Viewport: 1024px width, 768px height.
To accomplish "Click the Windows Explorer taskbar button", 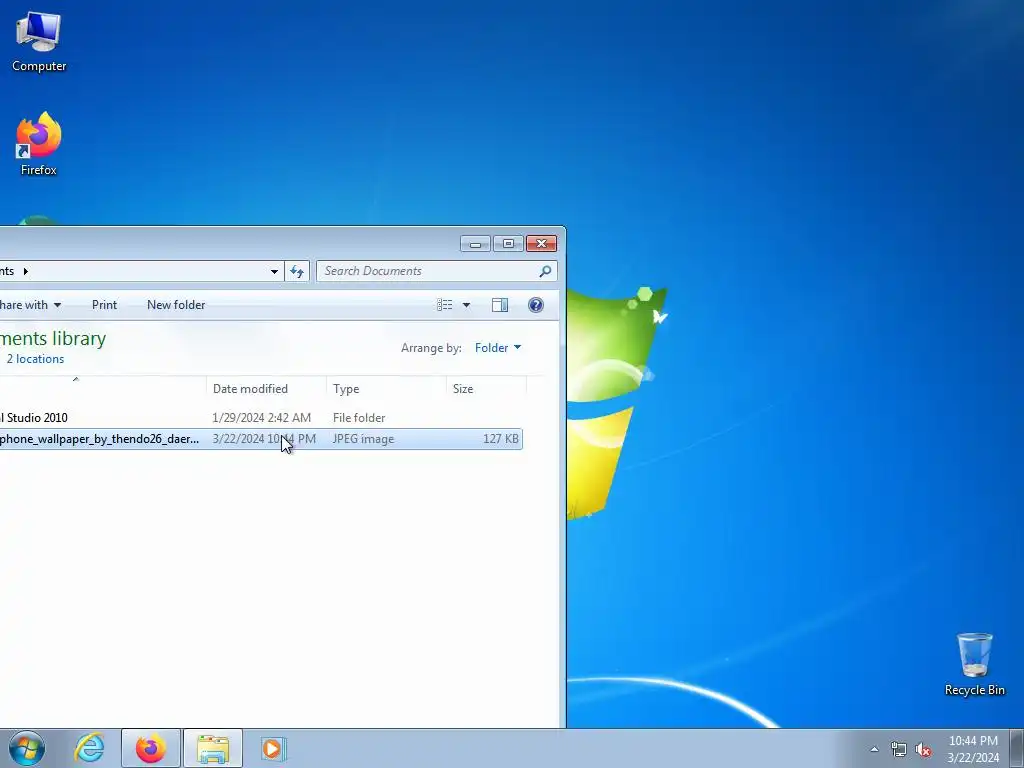I will tap(213, 748).
